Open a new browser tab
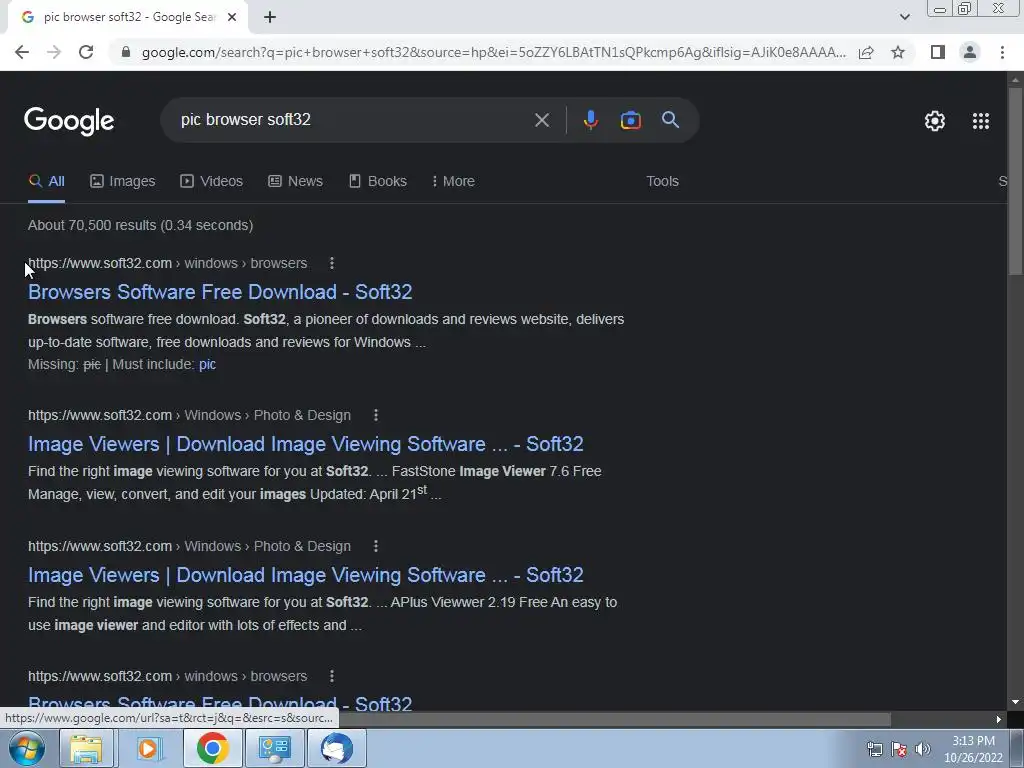1024x768 pixels. click(x=270, y=18)
